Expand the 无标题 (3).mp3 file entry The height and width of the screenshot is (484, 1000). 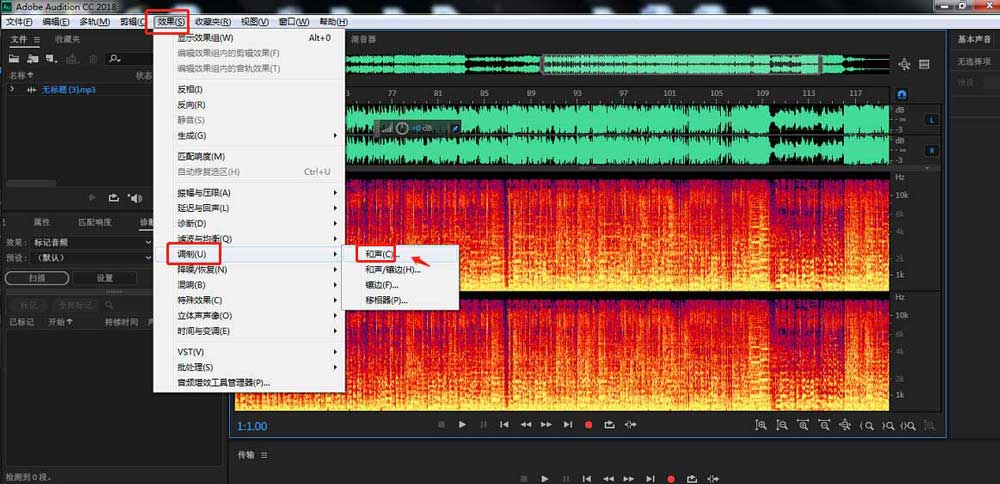click(12, 90)
